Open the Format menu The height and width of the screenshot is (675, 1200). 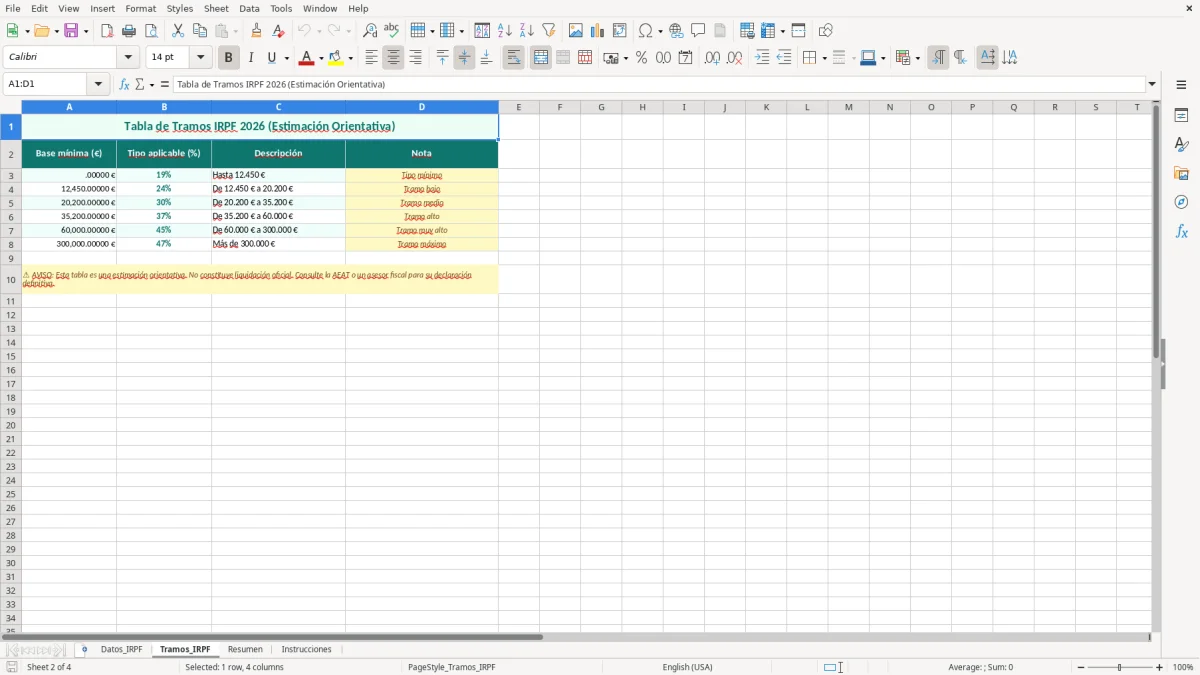click(140, 8)
